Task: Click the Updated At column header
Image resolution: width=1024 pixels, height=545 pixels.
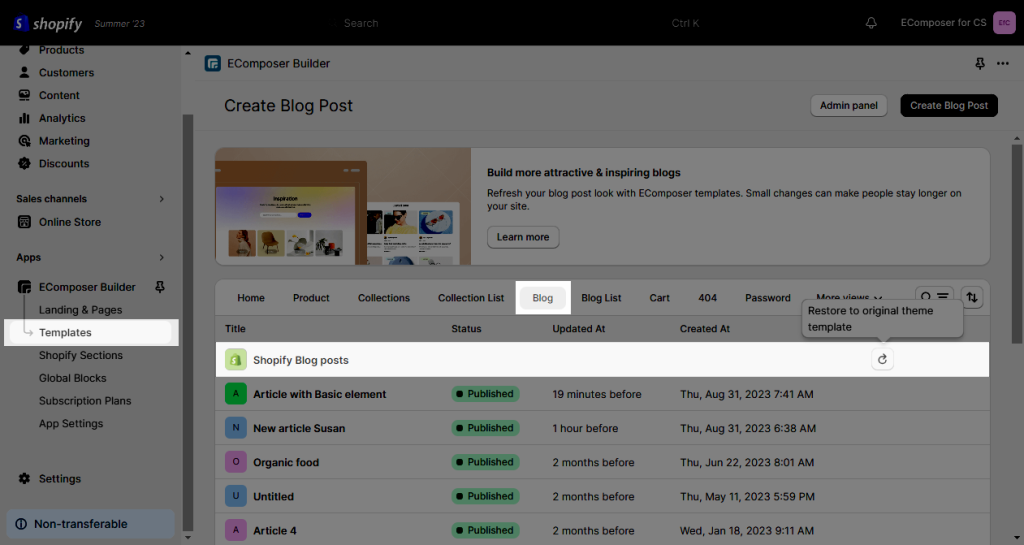Action: coord(579,329)
